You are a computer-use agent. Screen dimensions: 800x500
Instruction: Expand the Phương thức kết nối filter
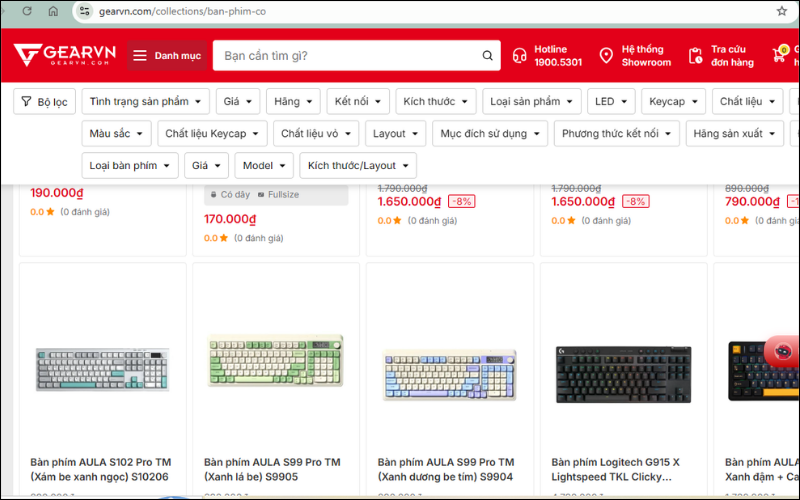[x=617, y=134]
